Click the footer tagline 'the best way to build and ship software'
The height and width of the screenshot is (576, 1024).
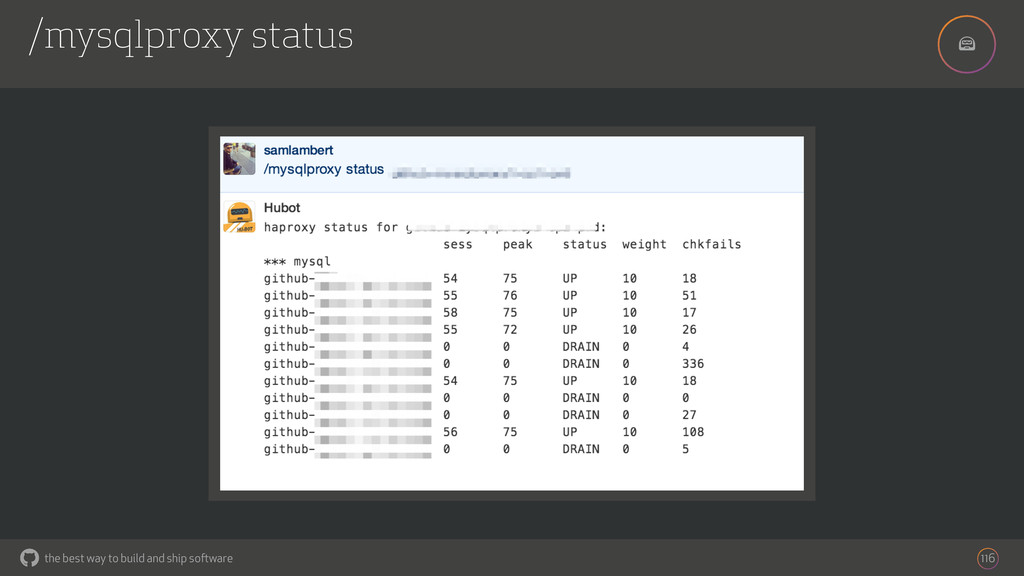(138, 558)
